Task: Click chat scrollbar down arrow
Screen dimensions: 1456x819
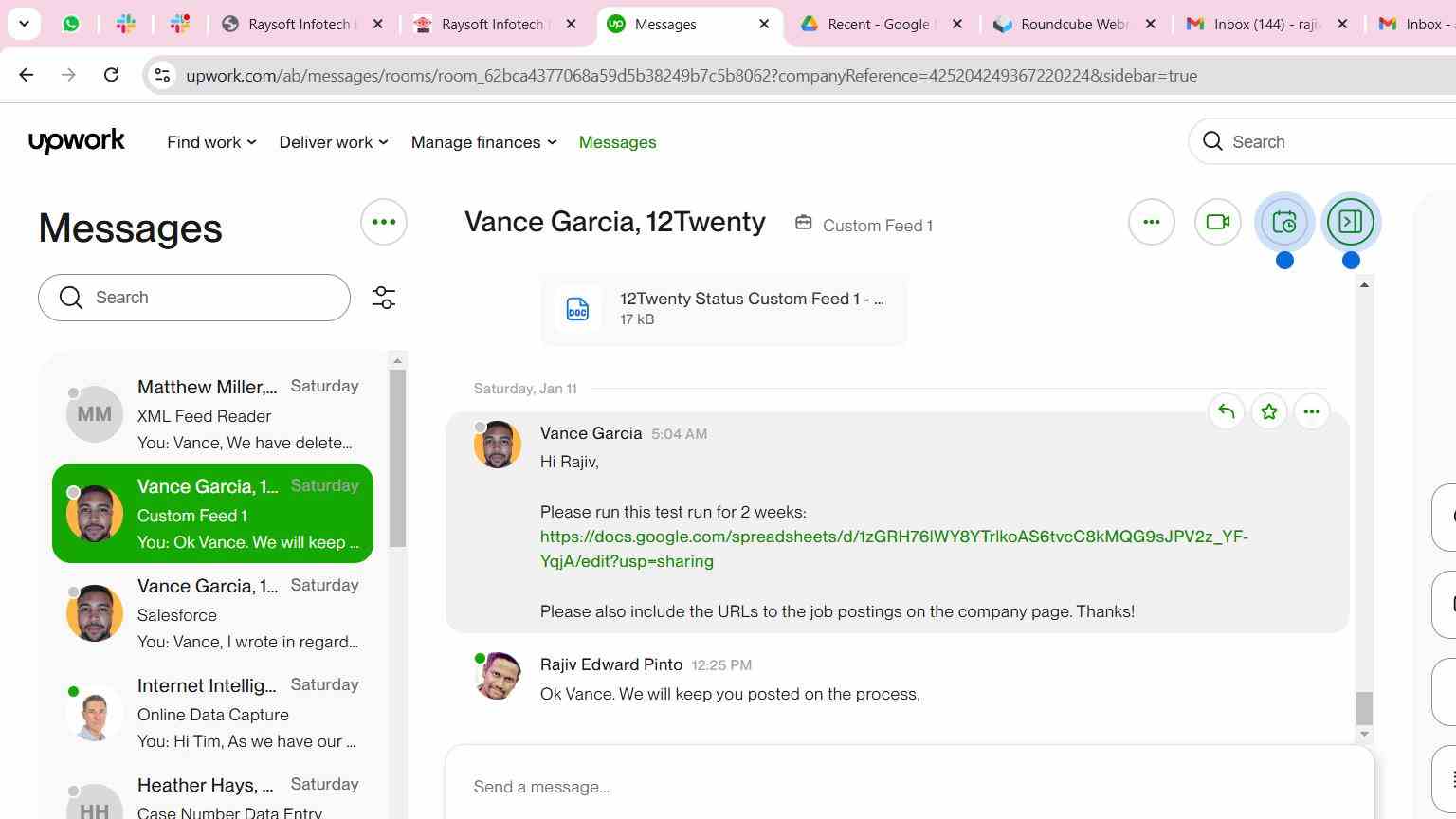Action: click(x=1364, y=734)
